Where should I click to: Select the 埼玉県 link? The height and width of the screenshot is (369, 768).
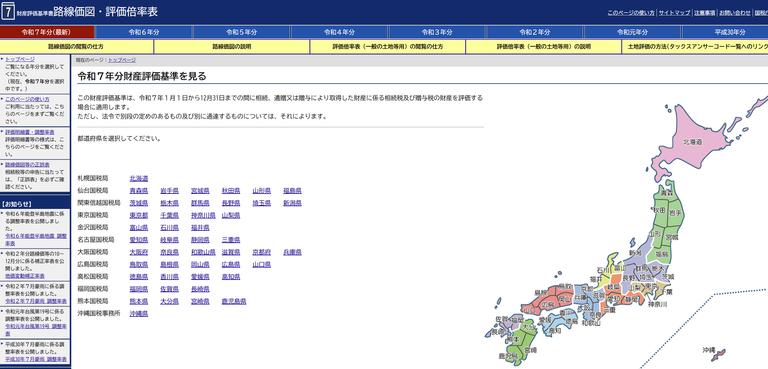click(x=262, y=203)
